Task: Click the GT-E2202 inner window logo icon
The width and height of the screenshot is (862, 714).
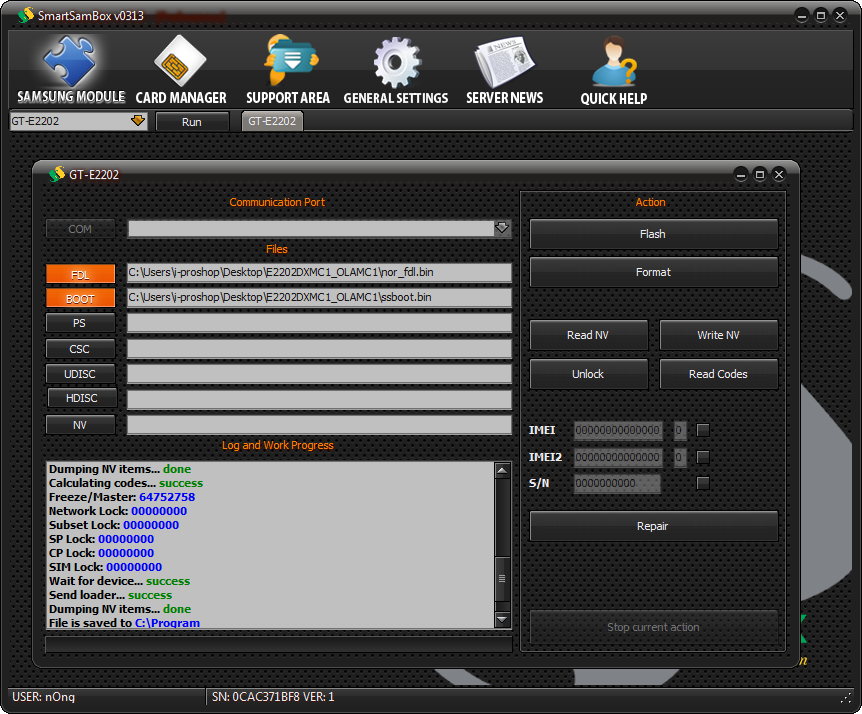Action: point(57,174)
